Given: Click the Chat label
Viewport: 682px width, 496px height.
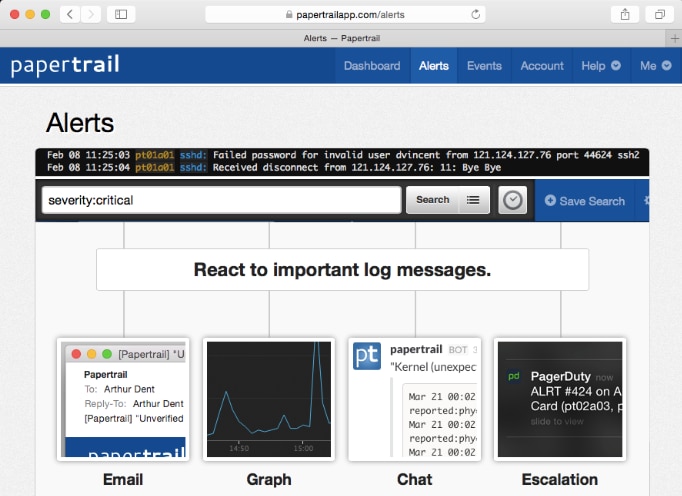Looking at the screenshot, I should point(415,479).
